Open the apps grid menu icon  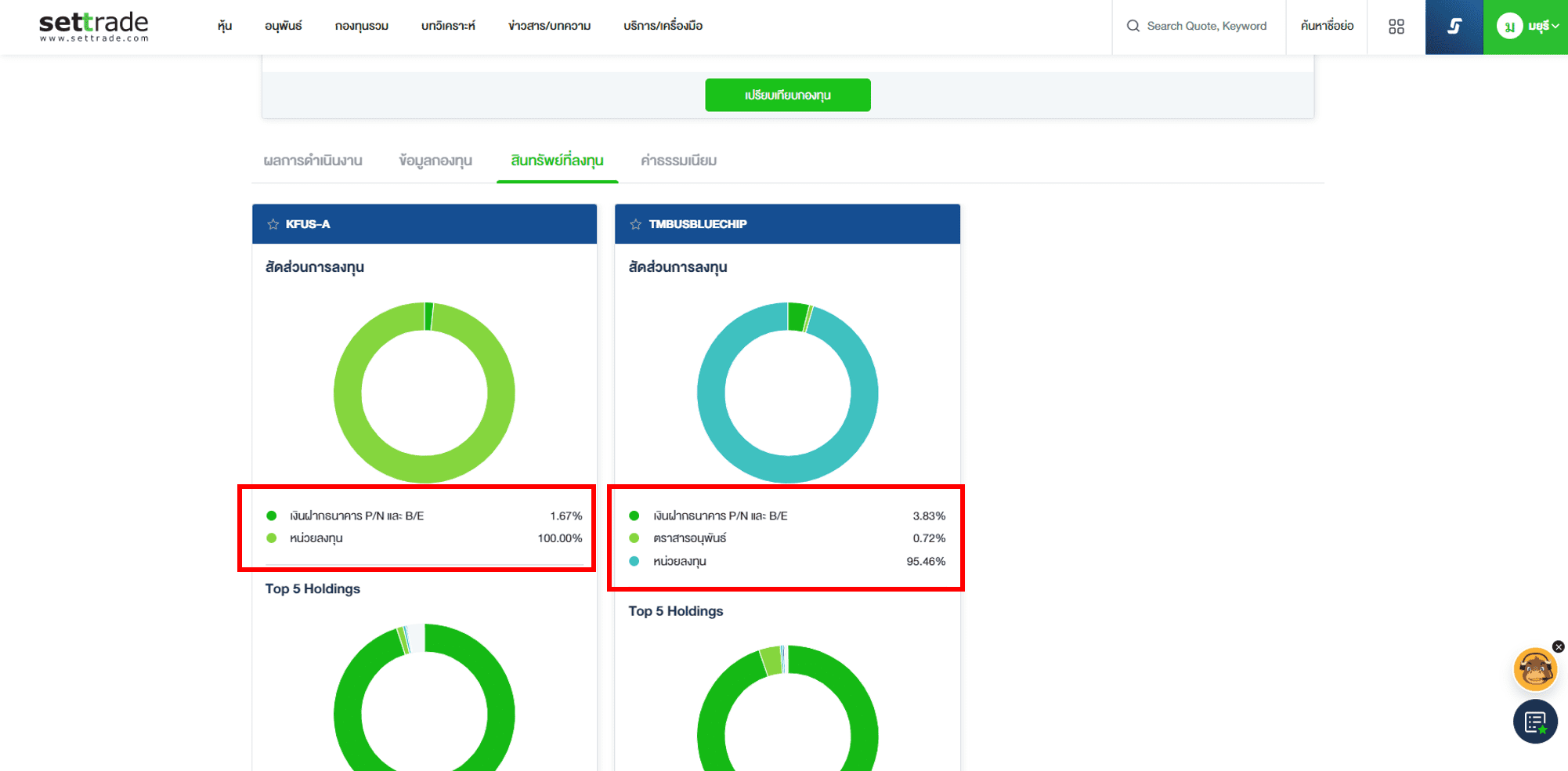1396,27
